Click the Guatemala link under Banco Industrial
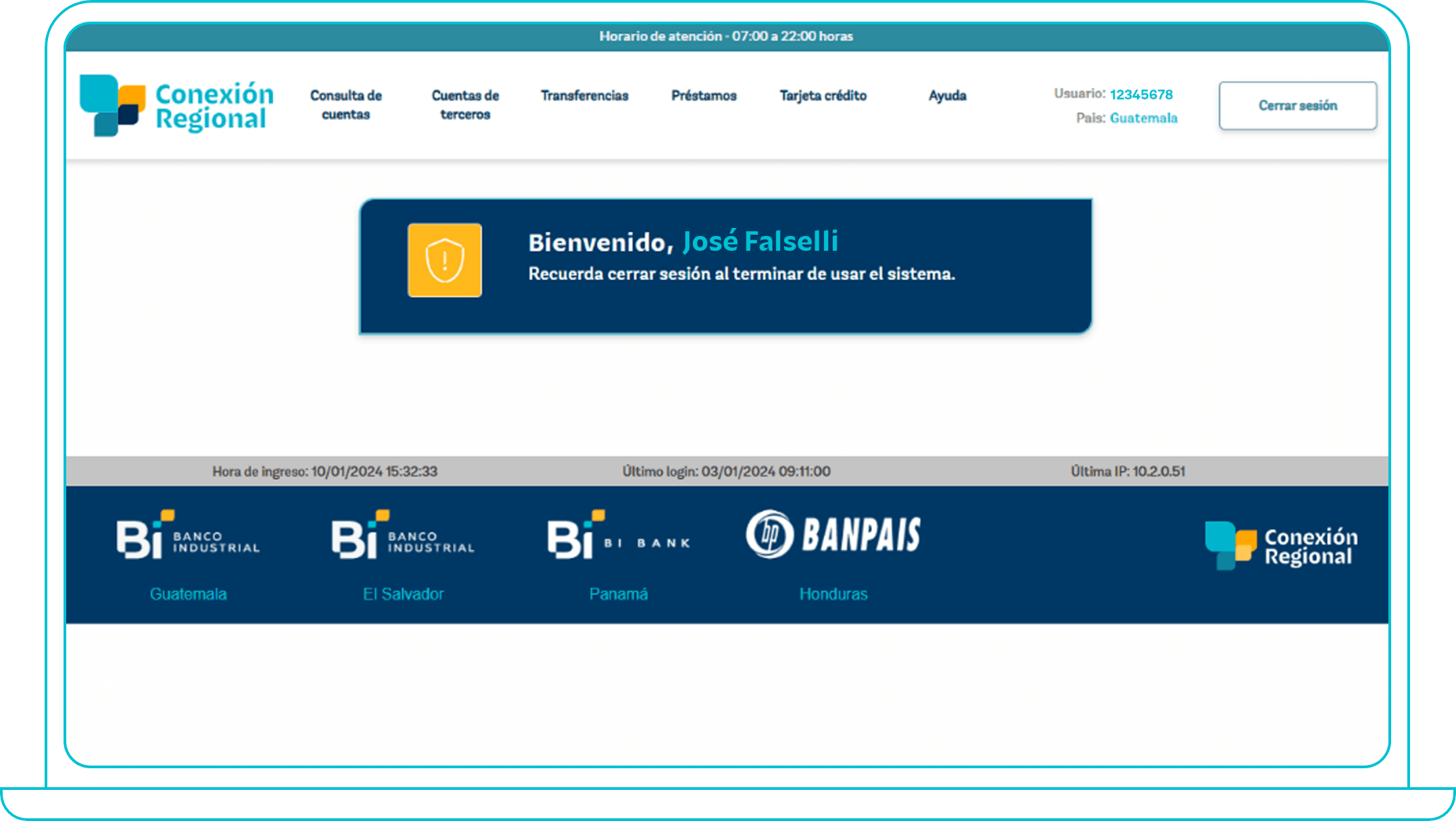Image resolution: width=1456 pixels, height=821 pixels. click(x=189, y=594)
